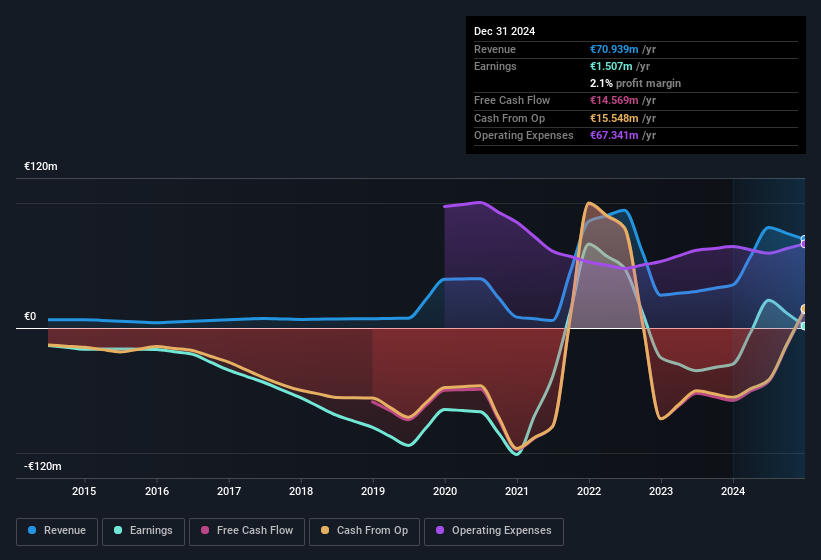Click the pink Free Cash Flow dot
This screenshot has height=560, width=821.
point(205,530)
